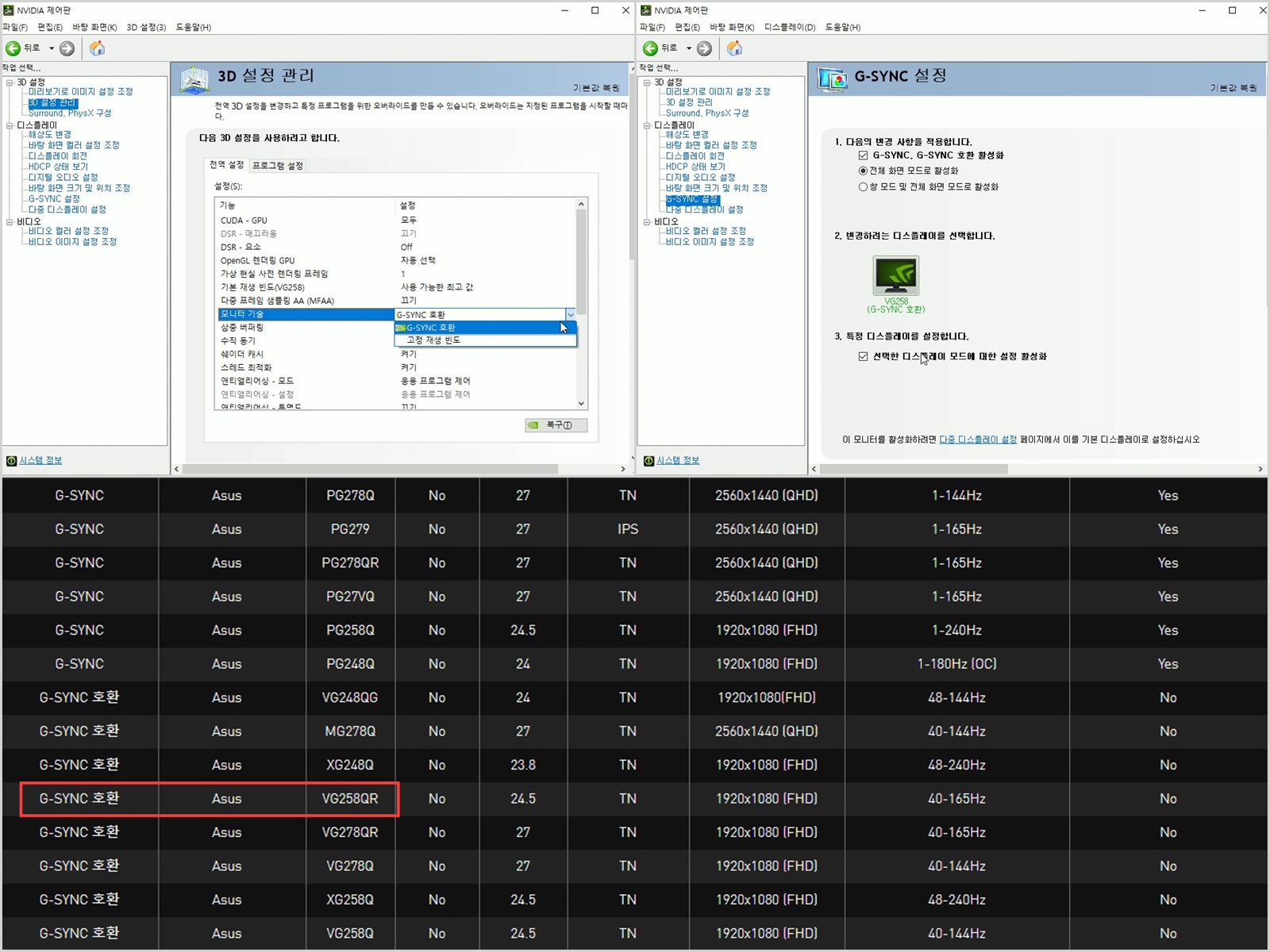This screenshot has height=952, width=1270.
Task: Open home icon in the 3D 설정 관리 window
Action: point(97,48)
